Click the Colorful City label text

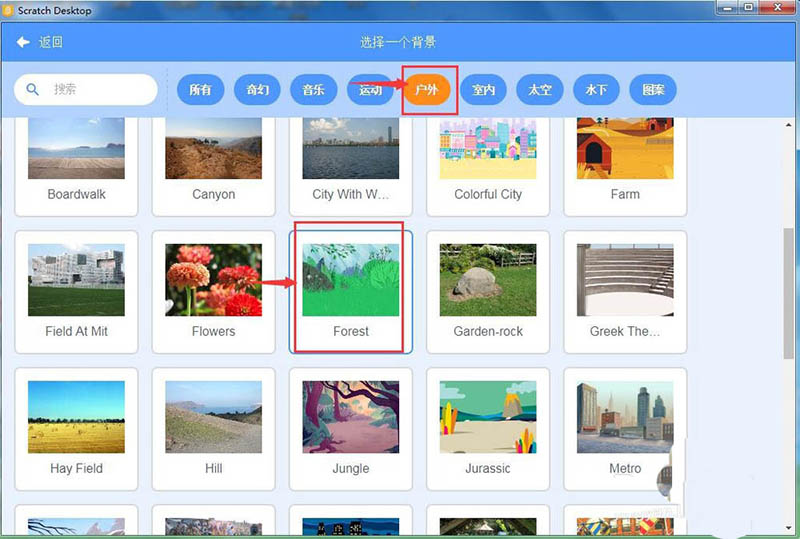[x=488, y=194]
